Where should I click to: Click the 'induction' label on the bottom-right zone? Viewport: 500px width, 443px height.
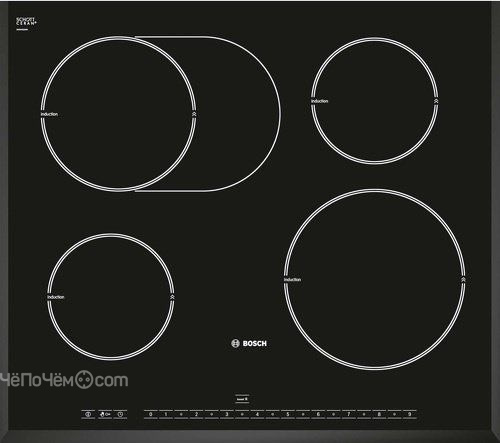pyautogui.click(x=292, y=279)
